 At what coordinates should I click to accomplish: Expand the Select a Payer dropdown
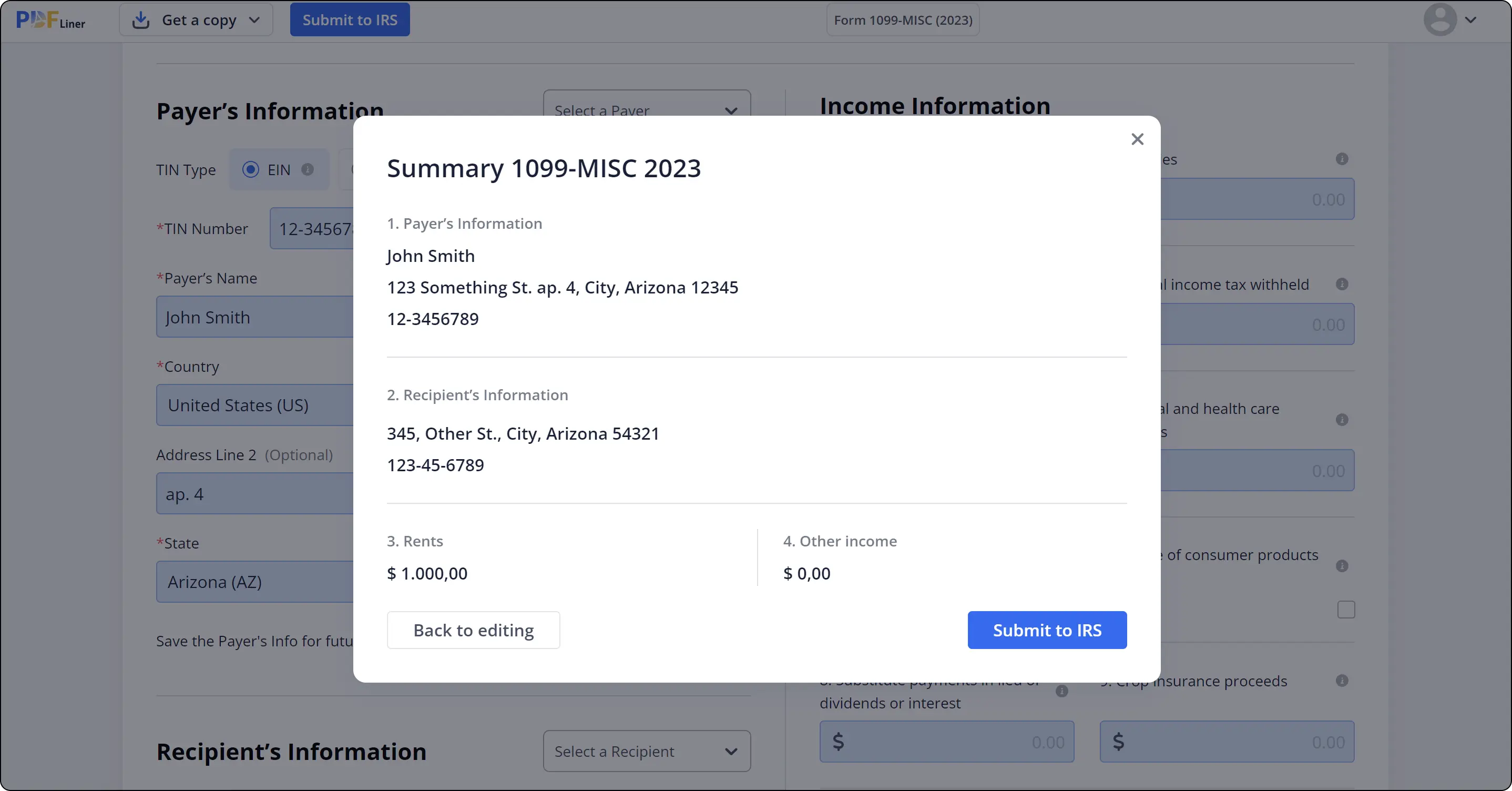coord(646,110)
